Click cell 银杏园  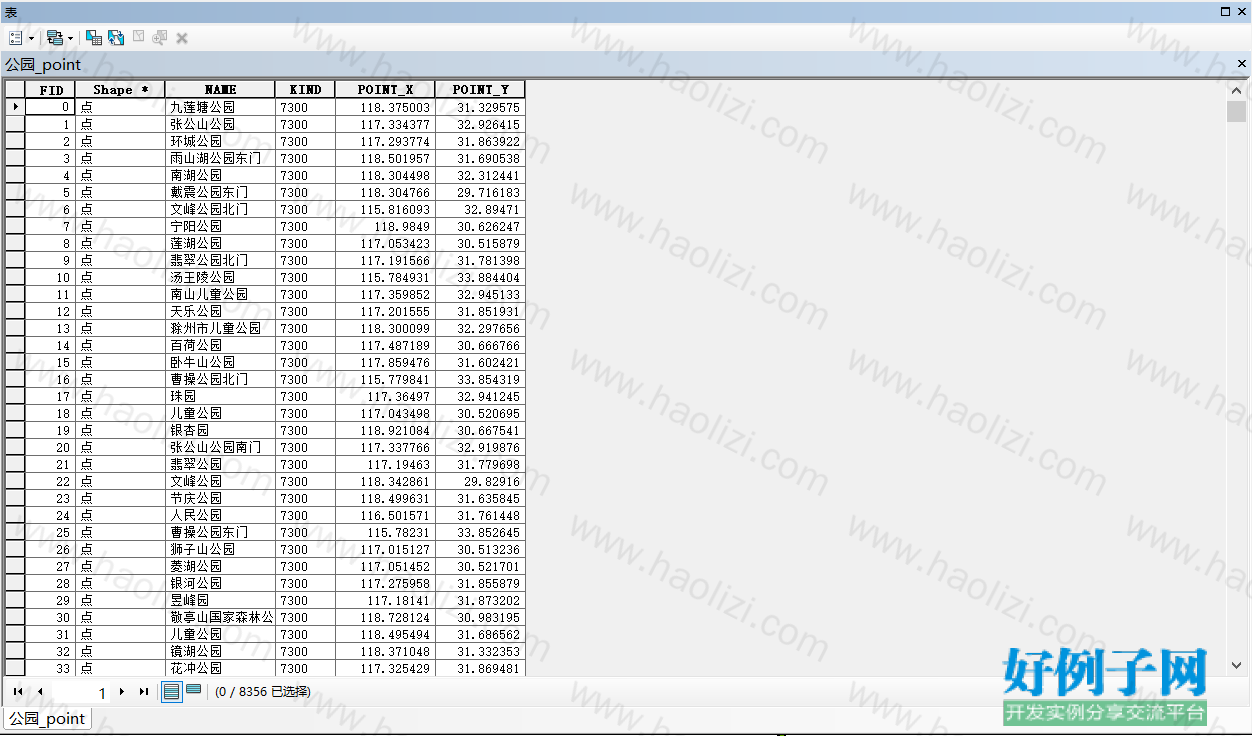pyautogui.click(x=220, y=430)
